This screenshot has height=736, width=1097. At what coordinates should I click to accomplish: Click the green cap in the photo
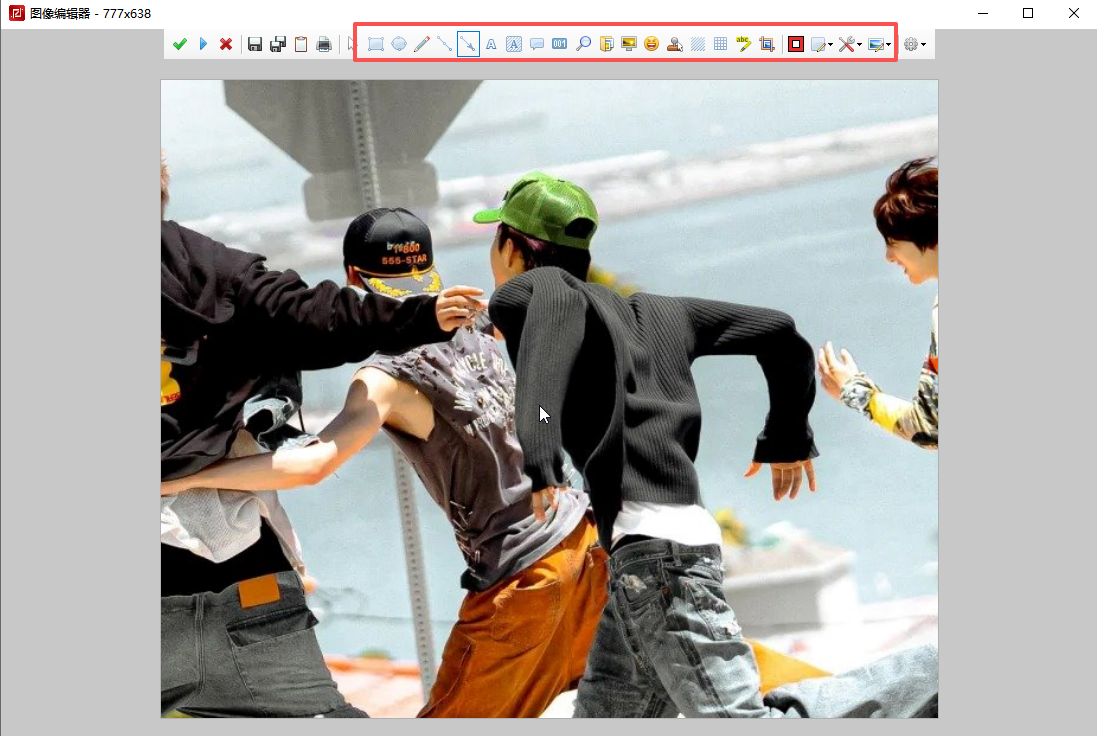[540, 205]
